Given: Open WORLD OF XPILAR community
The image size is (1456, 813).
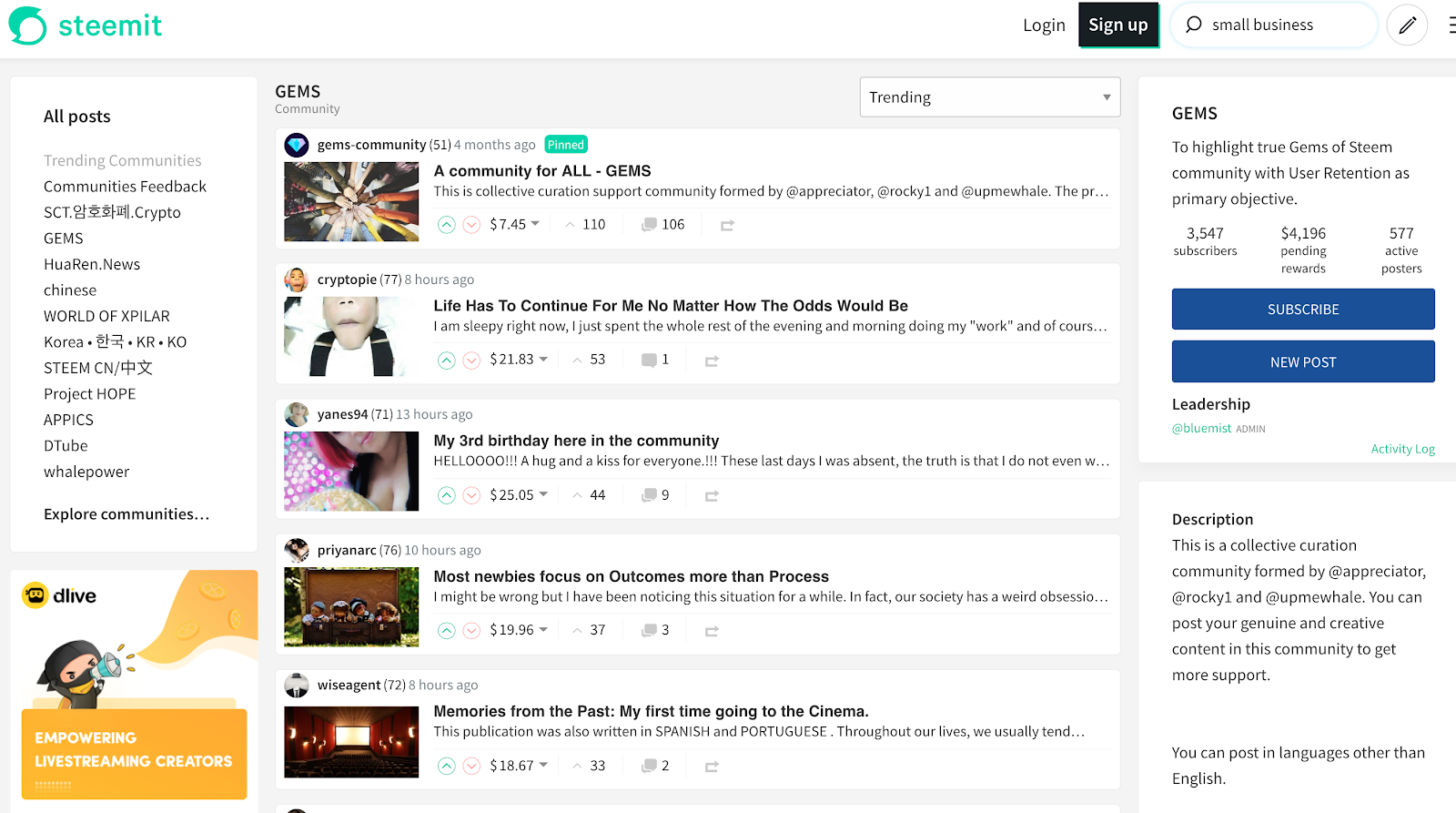Looking at the screenshot, I should [106, 317].
